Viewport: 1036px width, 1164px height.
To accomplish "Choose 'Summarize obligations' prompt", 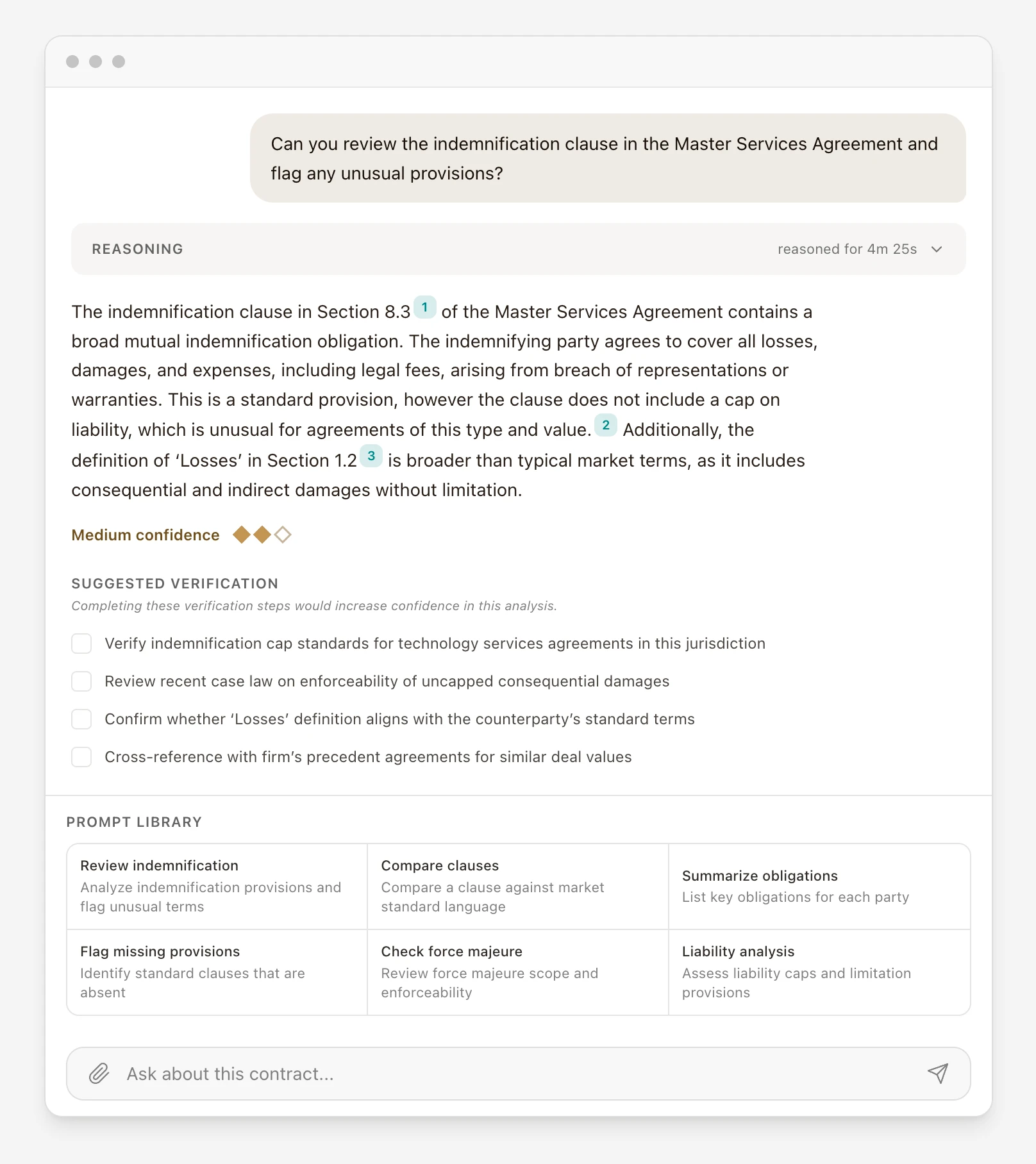I will tap(819, 886).
